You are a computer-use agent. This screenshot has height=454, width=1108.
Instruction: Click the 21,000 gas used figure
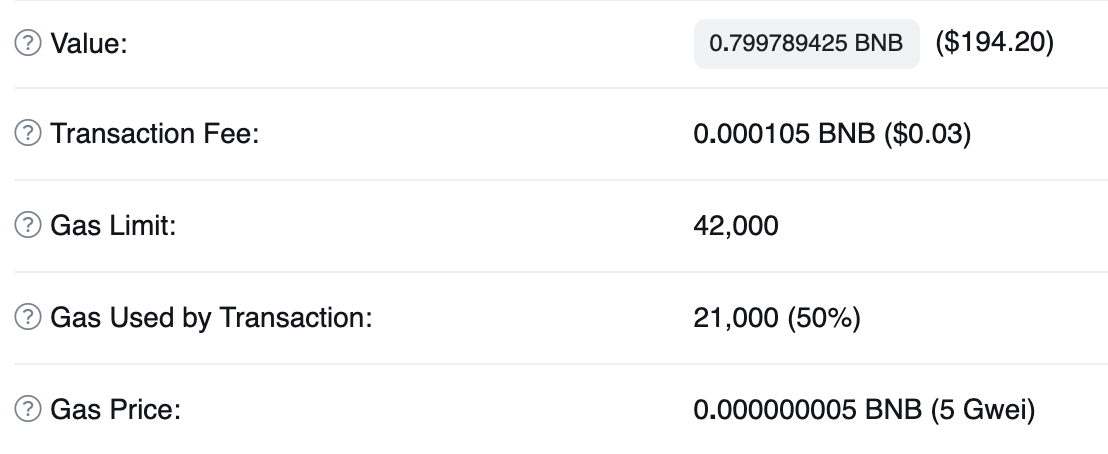coord(735,318)
